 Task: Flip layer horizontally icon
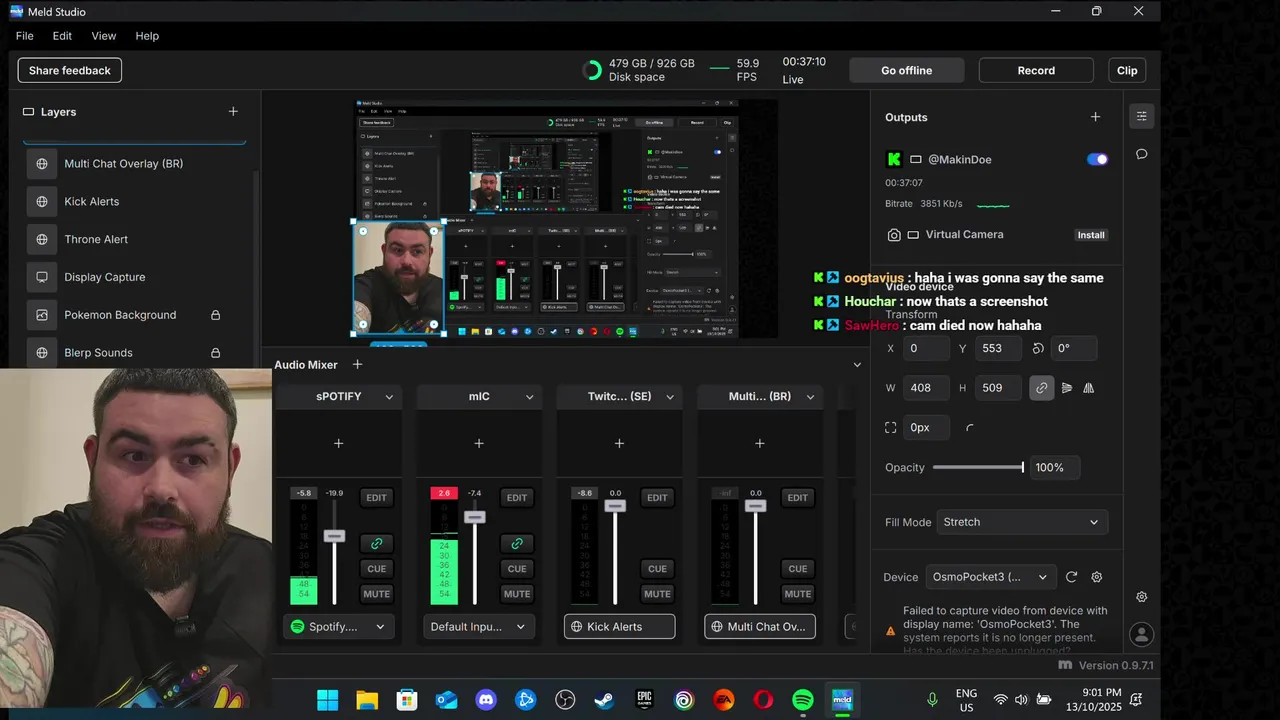(1089, 388)
